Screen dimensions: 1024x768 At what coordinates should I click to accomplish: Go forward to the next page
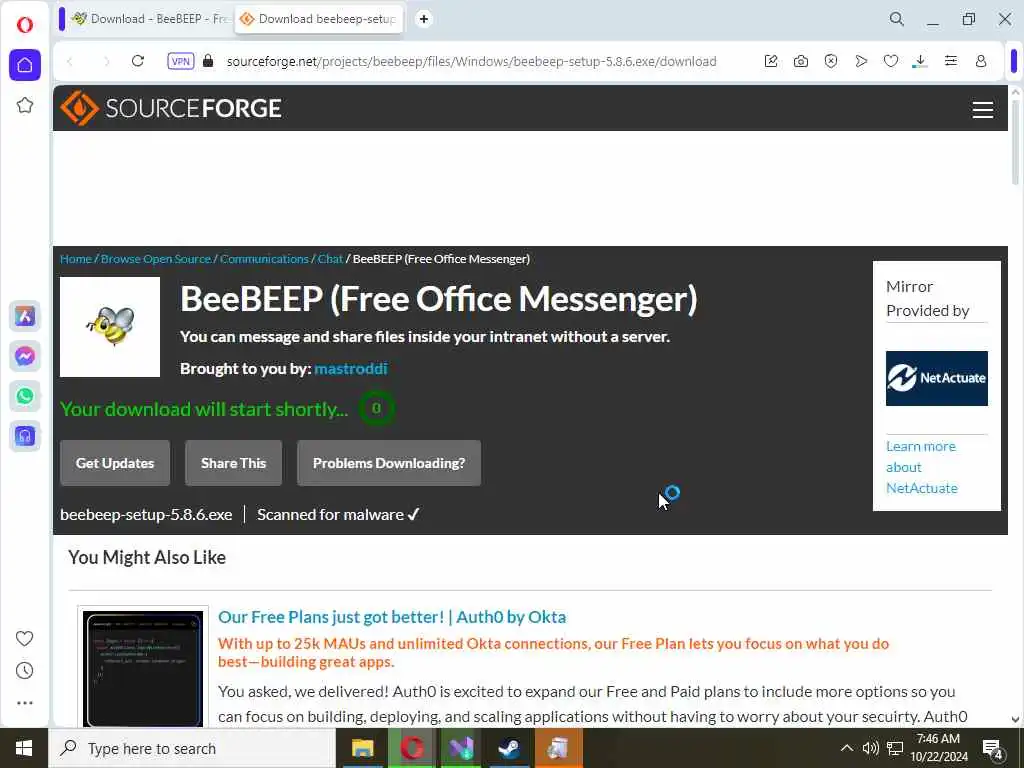tap(106, 61)
